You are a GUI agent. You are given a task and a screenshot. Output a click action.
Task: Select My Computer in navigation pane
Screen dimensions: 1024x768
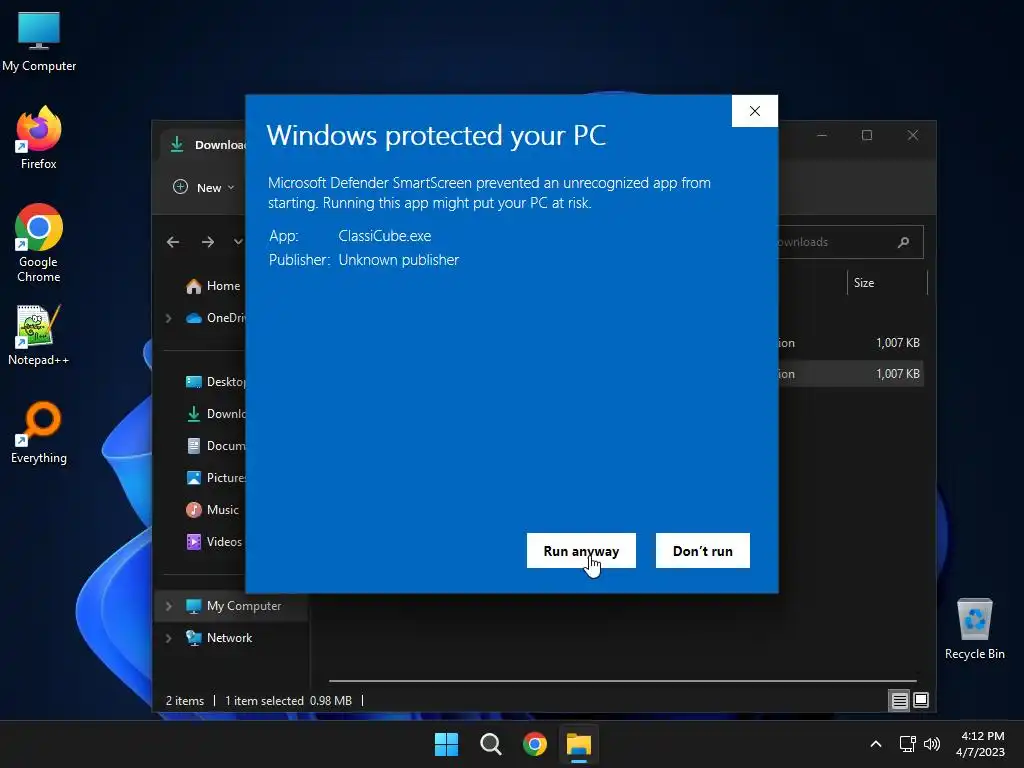[x=234, y=606]
